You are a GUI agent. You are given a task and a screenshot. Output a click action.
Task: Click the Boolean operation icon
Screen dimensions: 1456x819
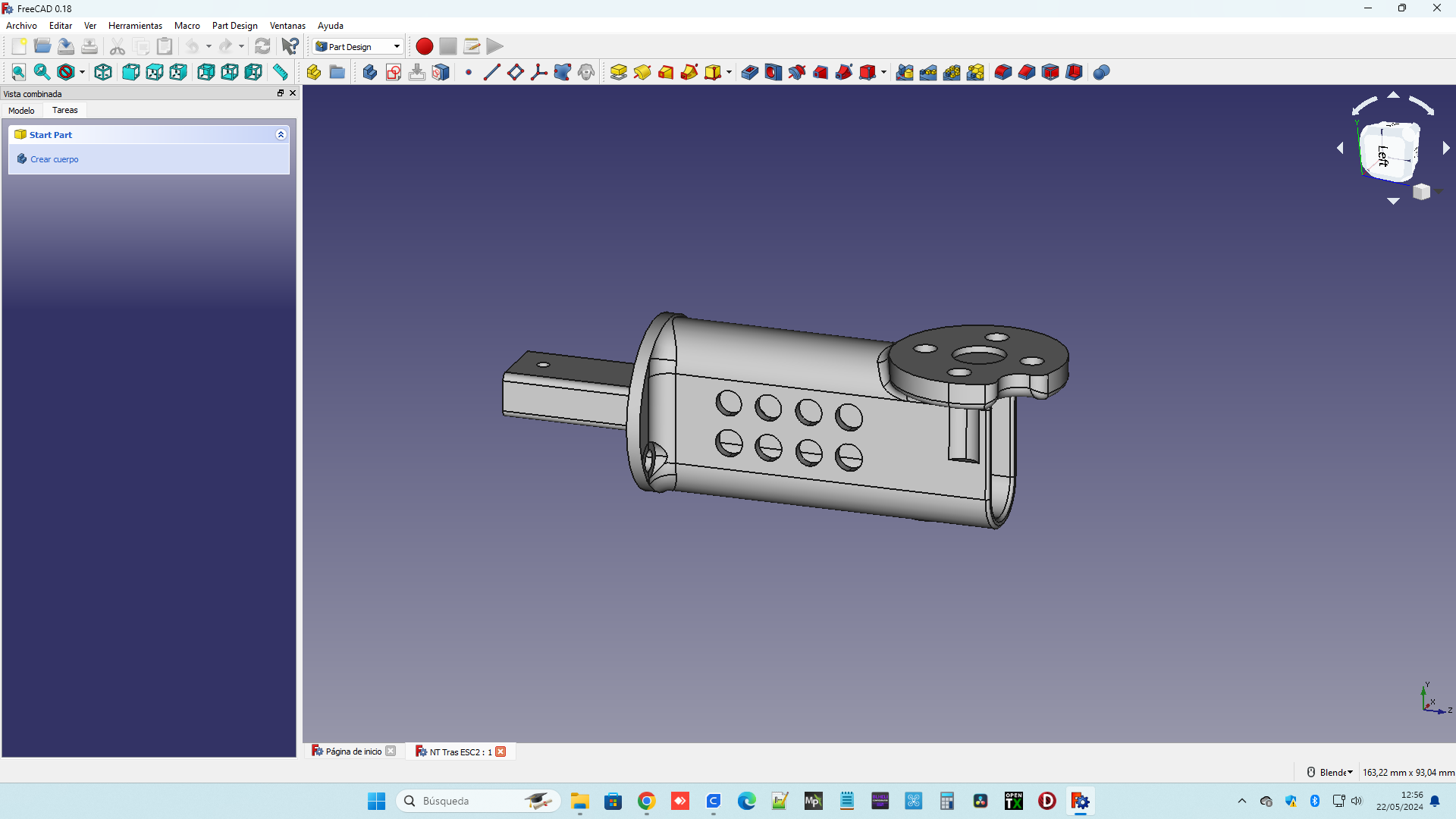(x=1101, y=72)
